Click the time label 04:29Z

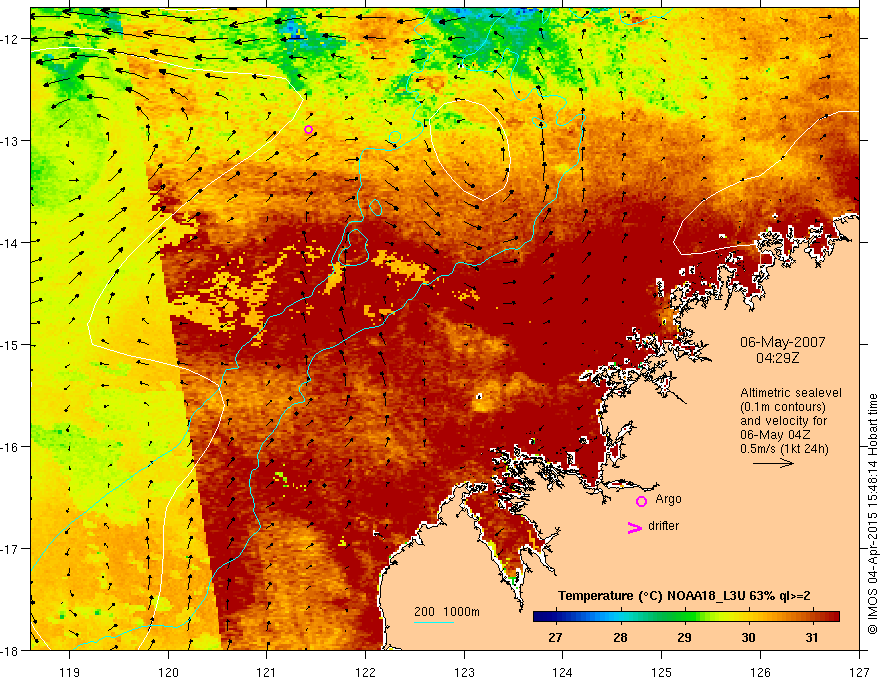777,358
